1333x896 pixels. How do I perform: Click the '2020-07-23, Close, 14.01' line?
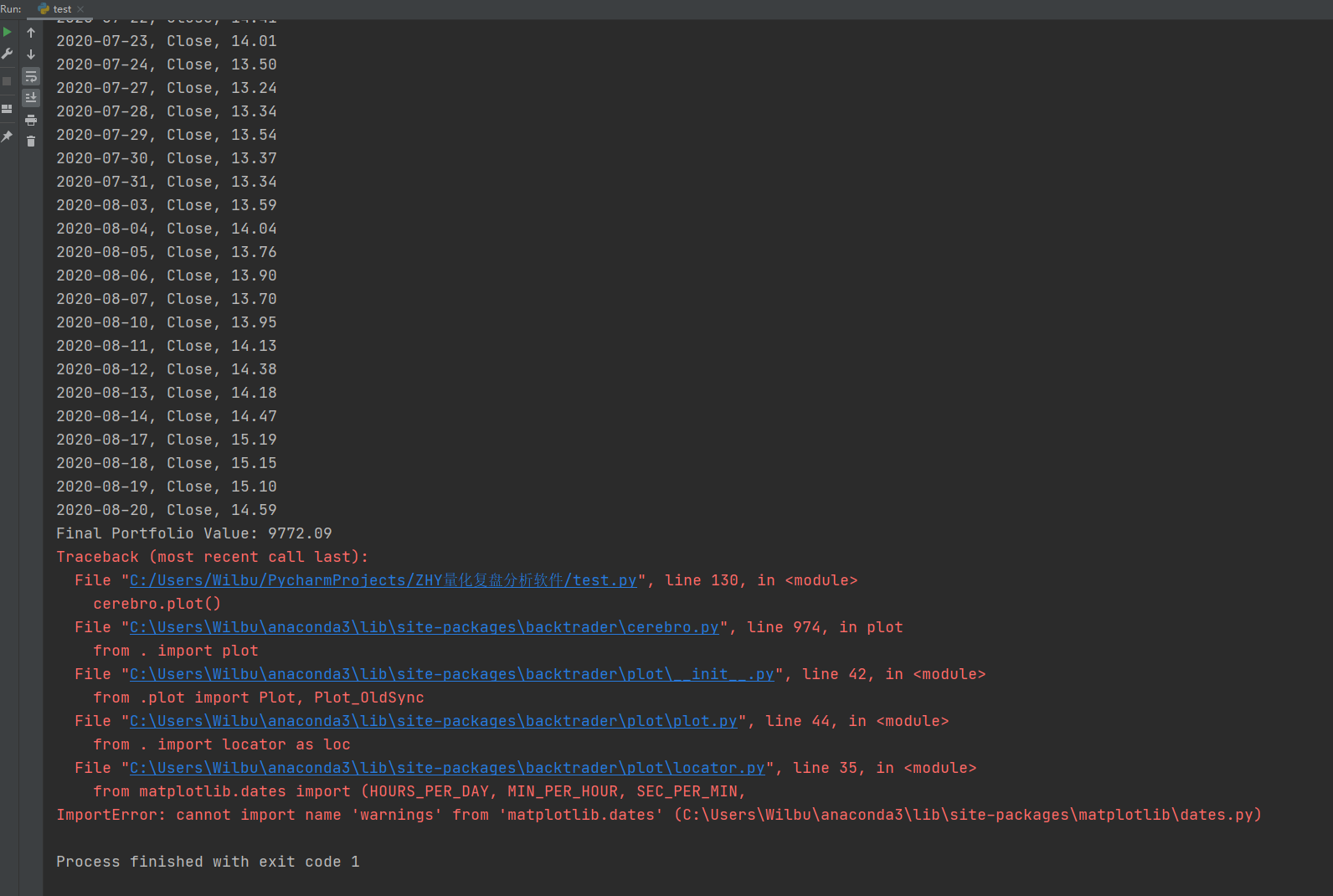[167, 41]
